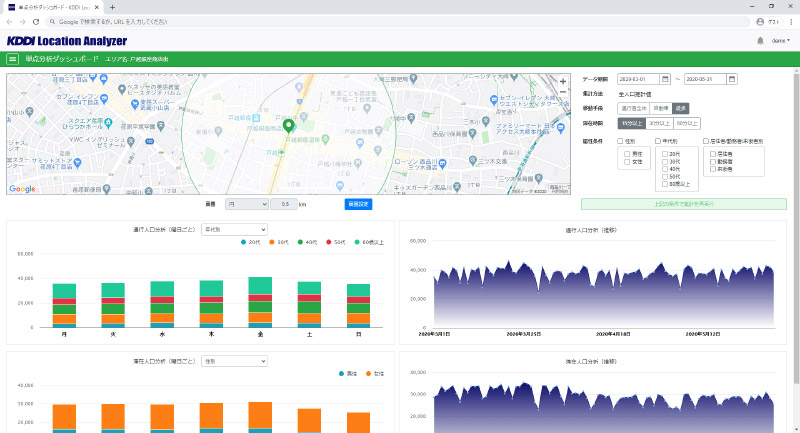Click the 戸越銀座 station marker on map

[256, 118]
